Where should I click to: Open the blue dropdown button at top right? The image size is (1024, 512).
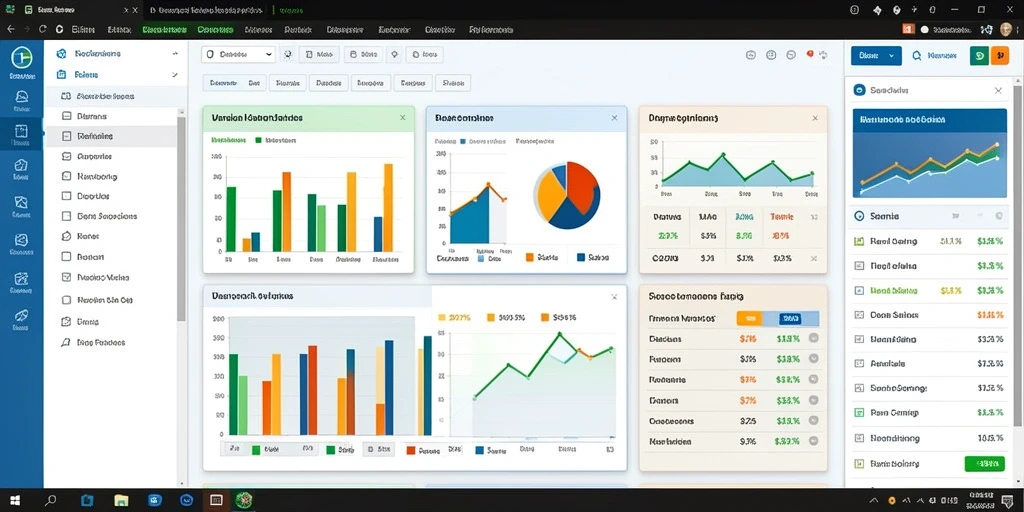(x=876, y=56)
